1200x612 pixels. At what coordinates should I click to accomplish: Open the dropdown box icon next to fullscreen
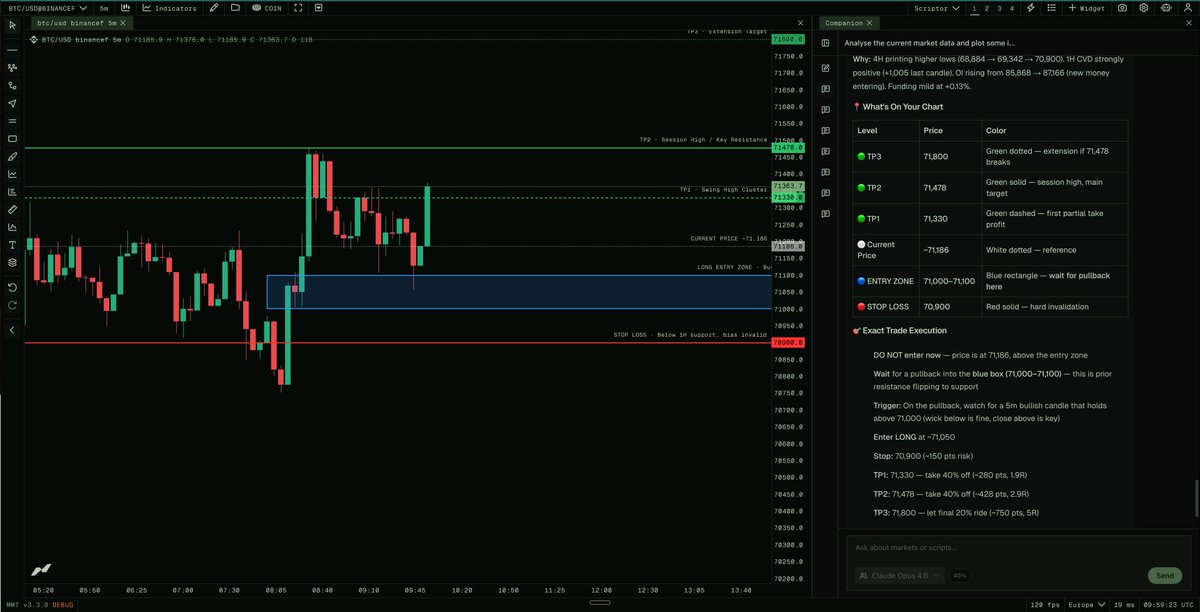click(x=318, y=8)
